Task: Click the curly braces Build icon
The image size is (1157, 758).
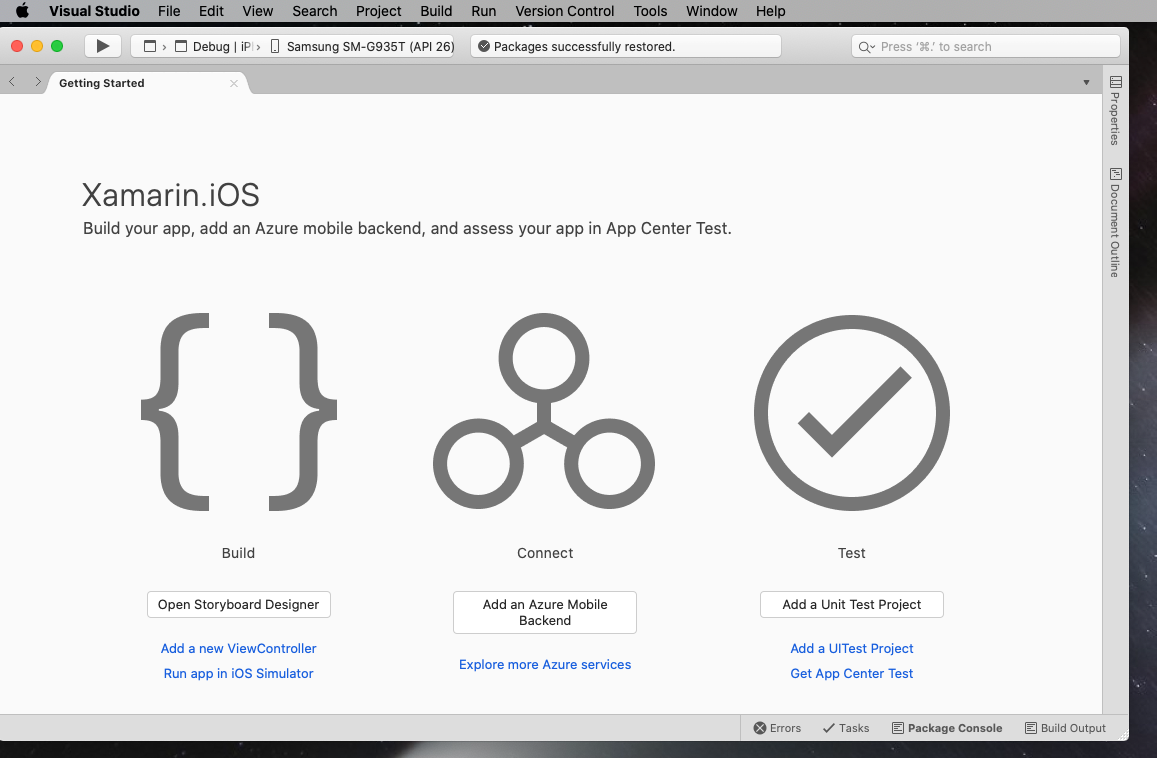Action: pyautogui.click(x=238, y=413)
